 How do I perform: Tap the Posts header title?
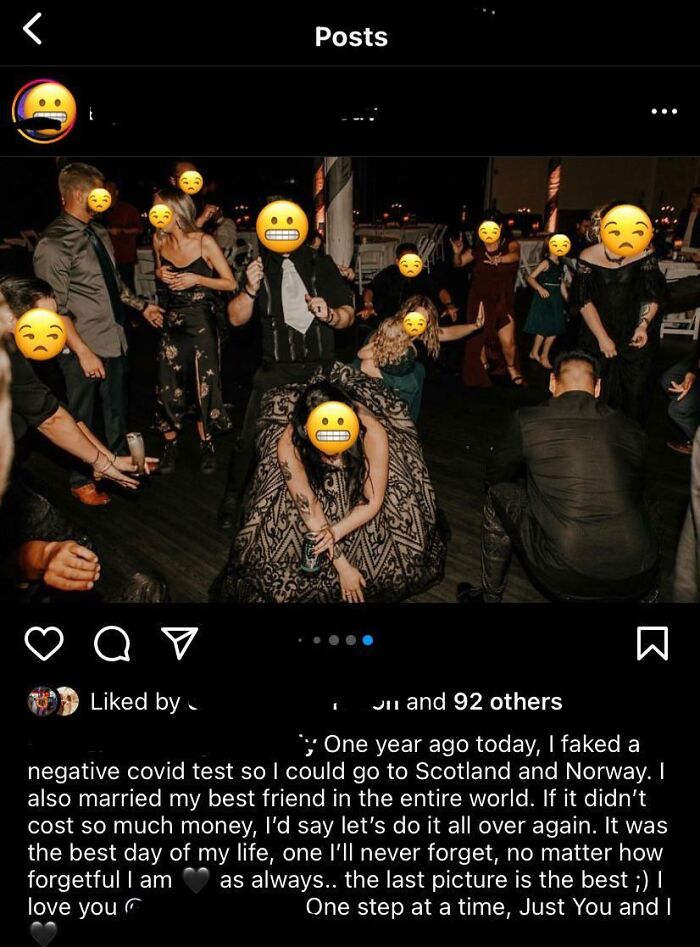(x=351, y=37)
